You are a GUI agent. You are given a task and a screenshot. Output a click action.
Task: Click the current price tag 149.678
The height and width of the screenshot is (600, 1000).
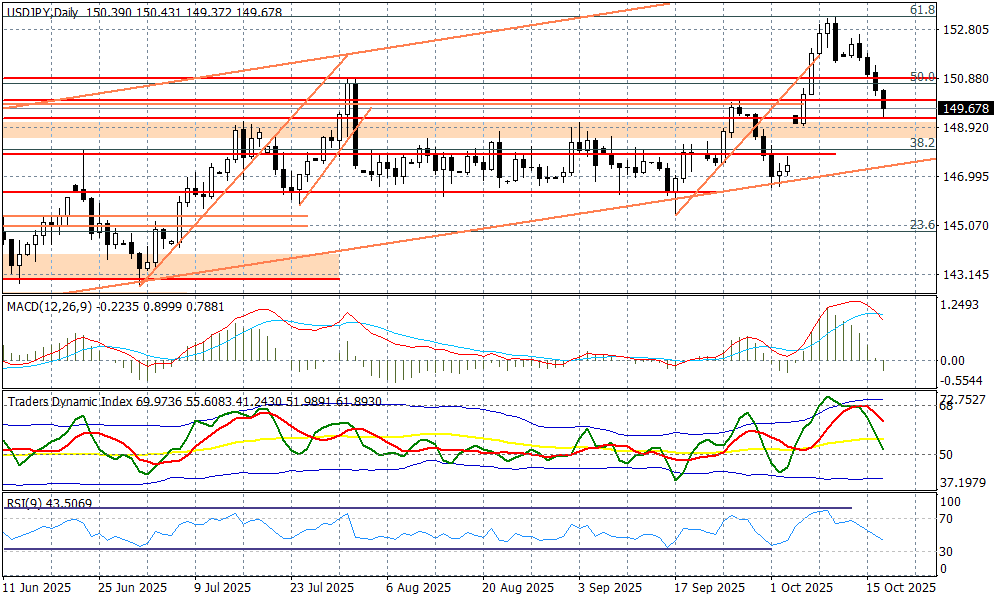[x=965, y=109]
